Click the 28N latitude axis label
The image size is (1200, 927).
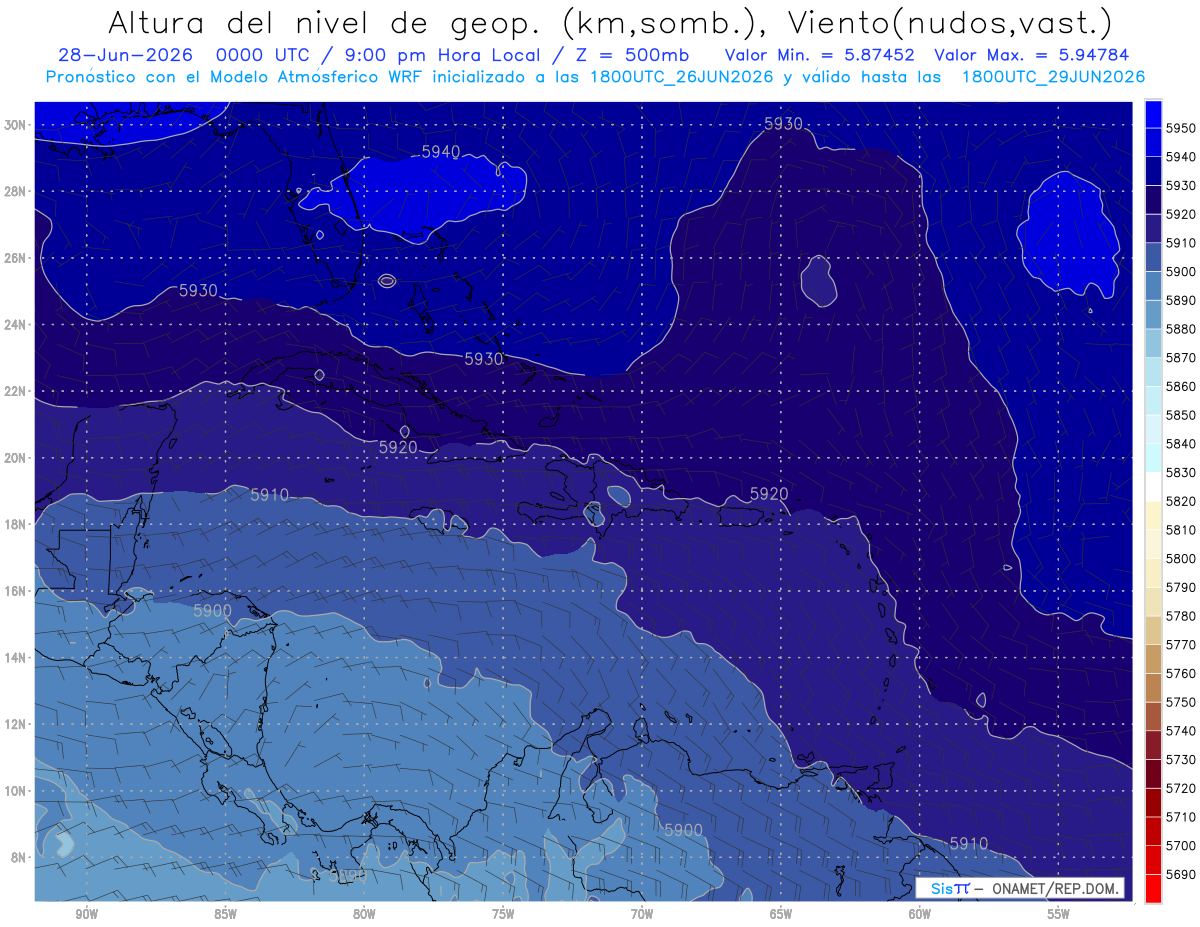[14, 191]
